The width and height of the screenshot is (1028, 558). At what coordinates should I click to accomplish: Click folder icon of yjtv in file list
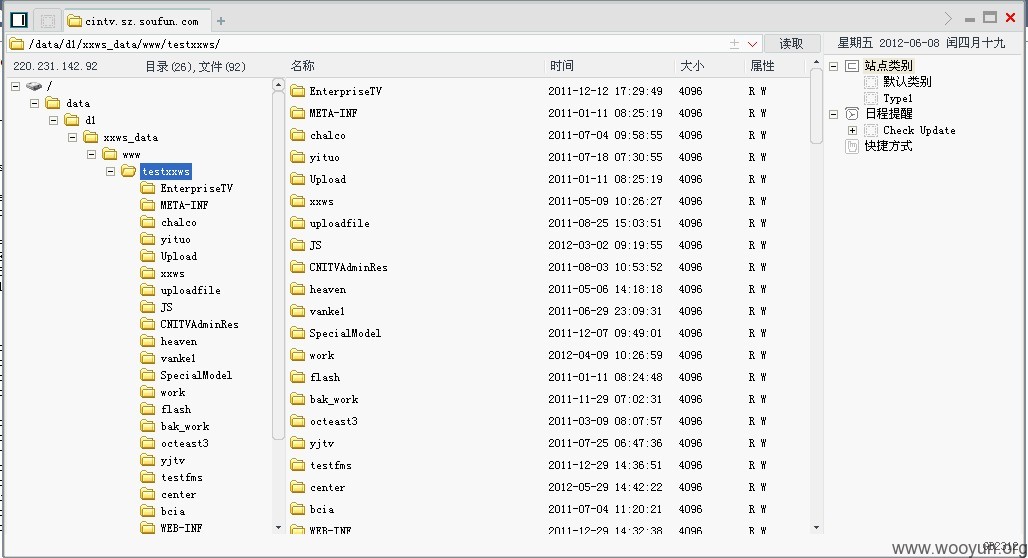point(298,443)
